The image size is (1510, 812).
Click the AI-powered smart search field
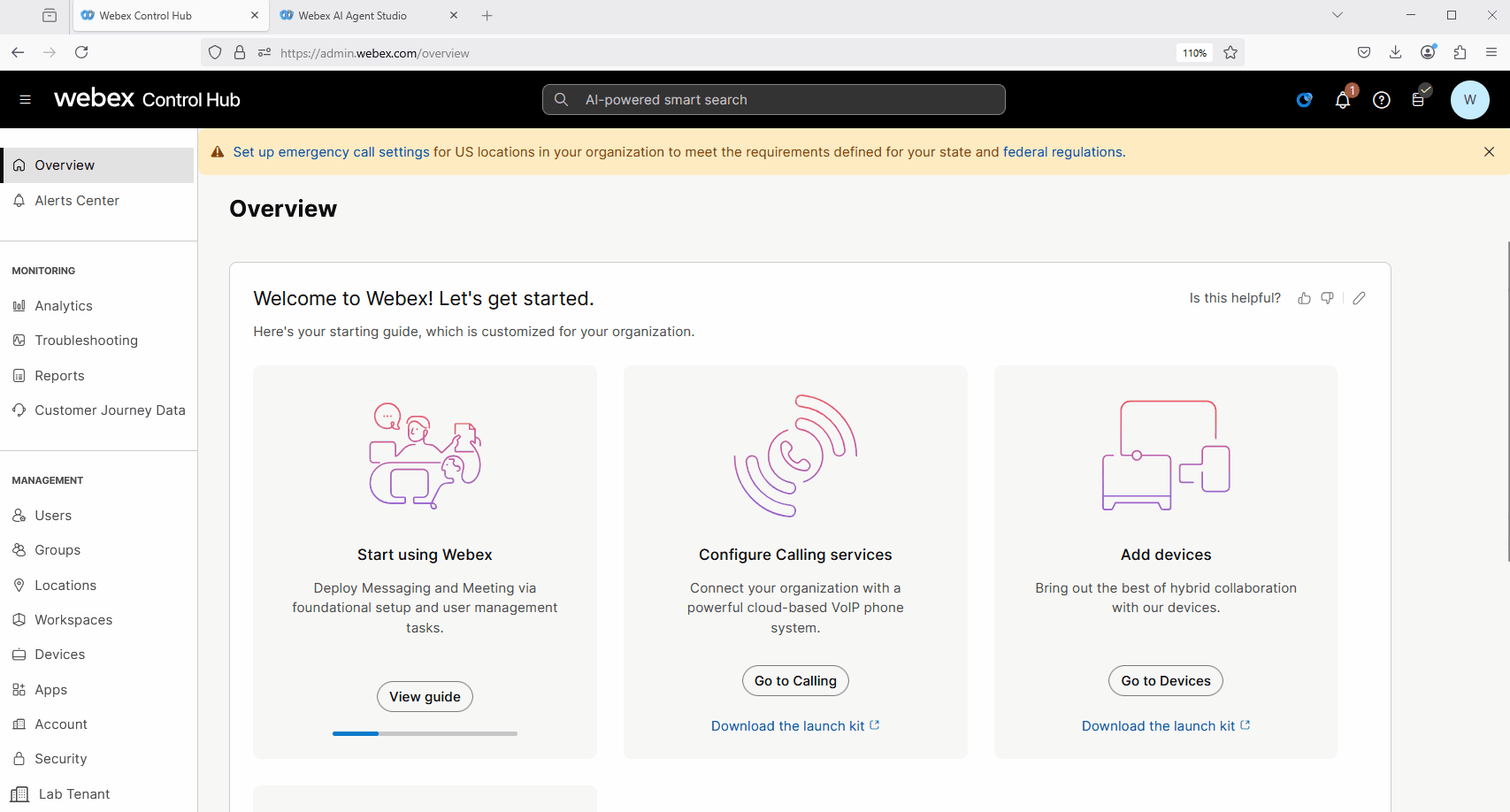click(774, 100)
